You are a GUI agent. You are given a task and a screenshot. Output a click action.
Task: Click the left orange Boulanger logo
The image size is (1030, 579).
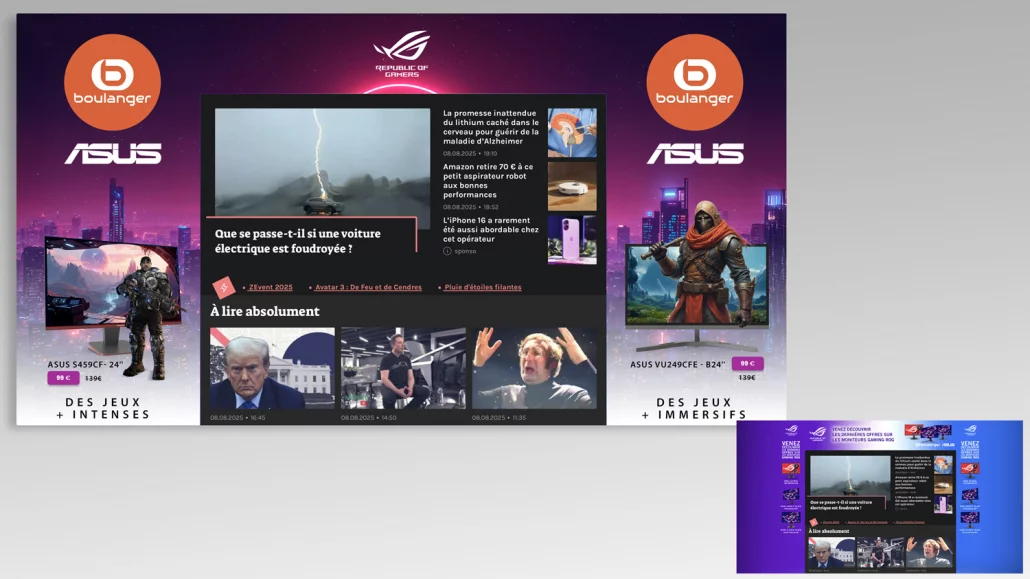tap(112, 82)
